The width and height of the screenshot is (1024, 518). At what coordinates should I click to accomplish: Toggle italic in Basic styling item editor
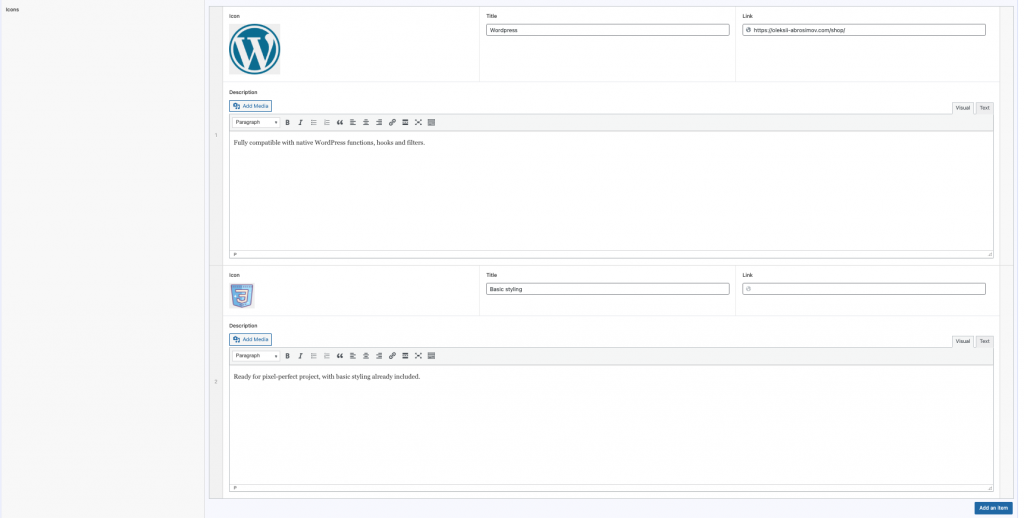tap(300, 356)
